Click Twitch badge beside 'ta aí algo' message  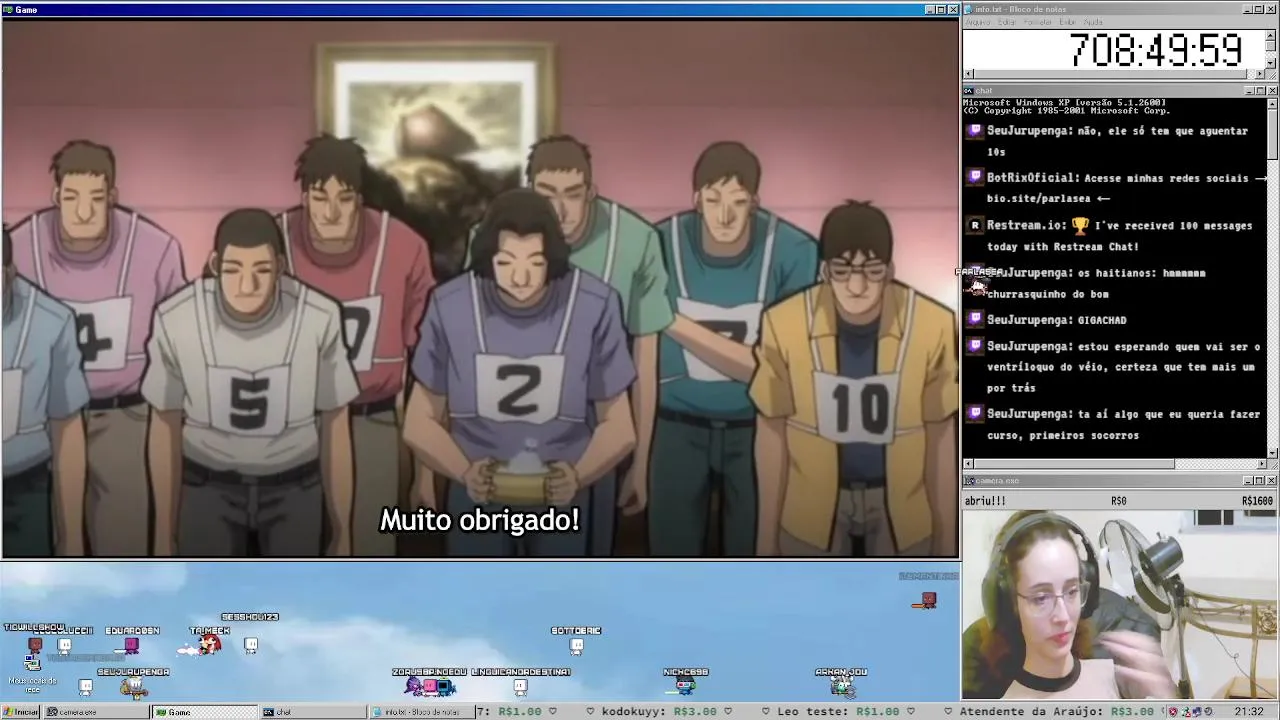pos(975,414)
